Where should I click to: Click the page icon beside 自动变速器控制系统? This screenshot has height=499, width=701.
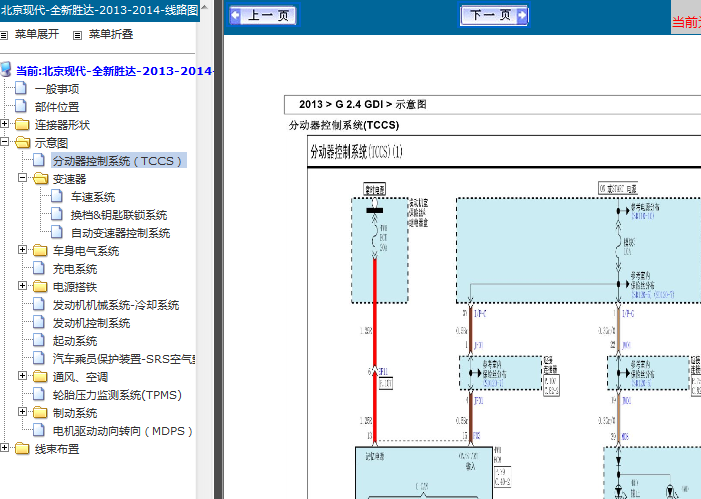coord(57,232)
